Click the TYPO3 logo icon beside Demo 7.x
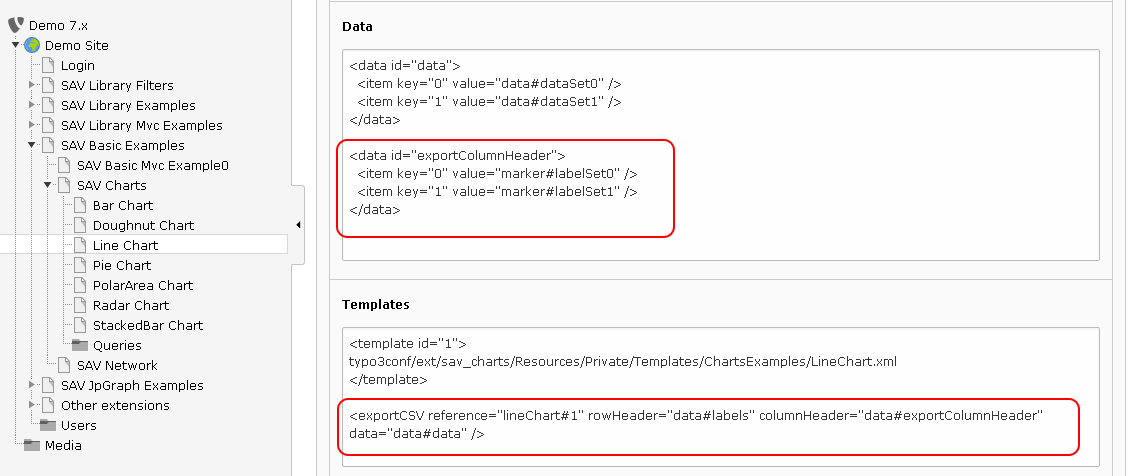The width and height of the screenshot is (1142, 476). (16, 25)
